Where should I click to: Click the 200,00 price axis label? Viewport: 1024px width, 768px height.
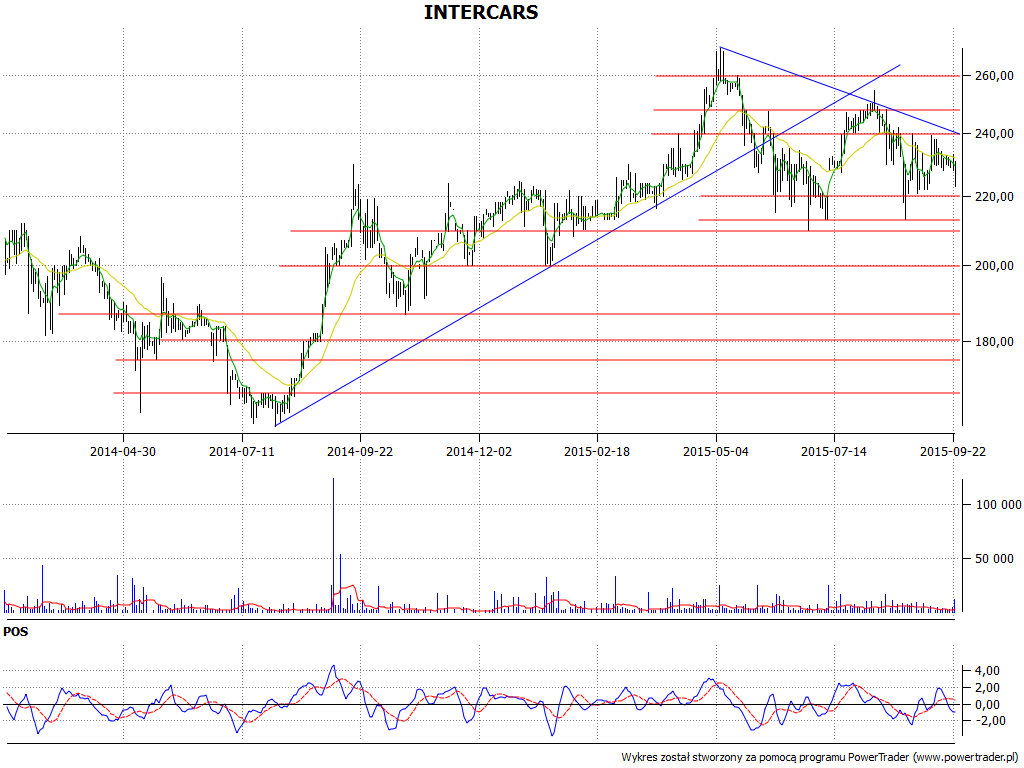click(x=994, y=266)
